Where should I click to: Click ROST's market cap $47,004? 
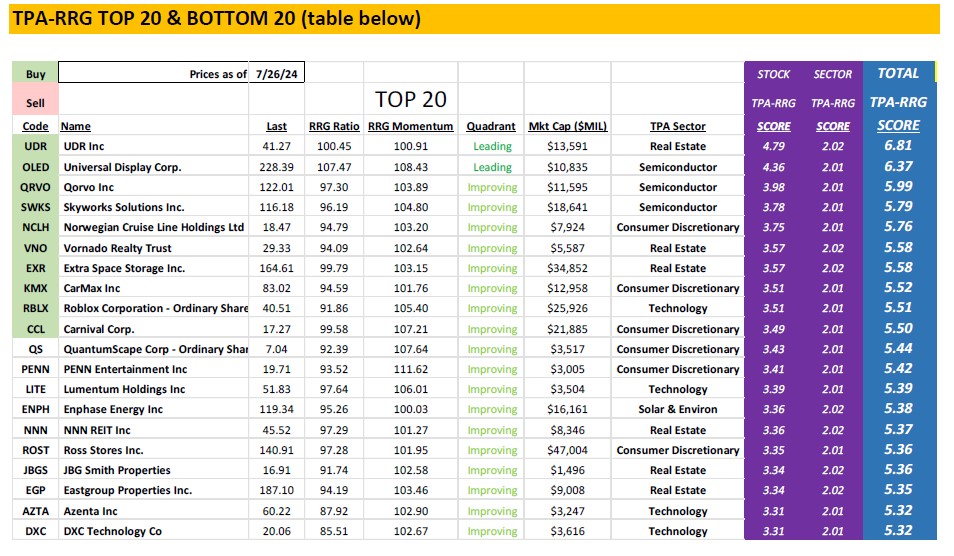pos(567,450)
